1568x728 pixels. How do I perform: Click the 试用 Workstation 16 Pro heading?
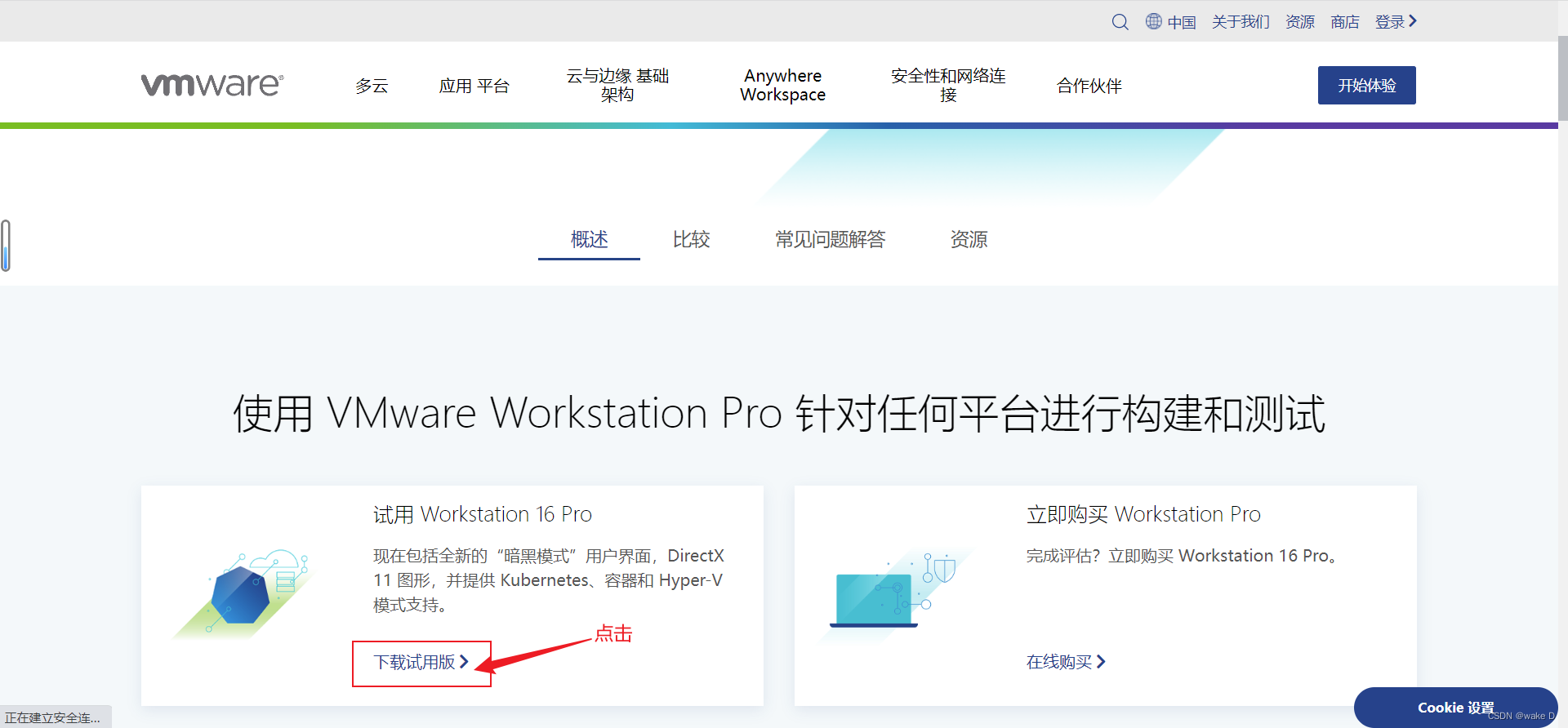483,514
